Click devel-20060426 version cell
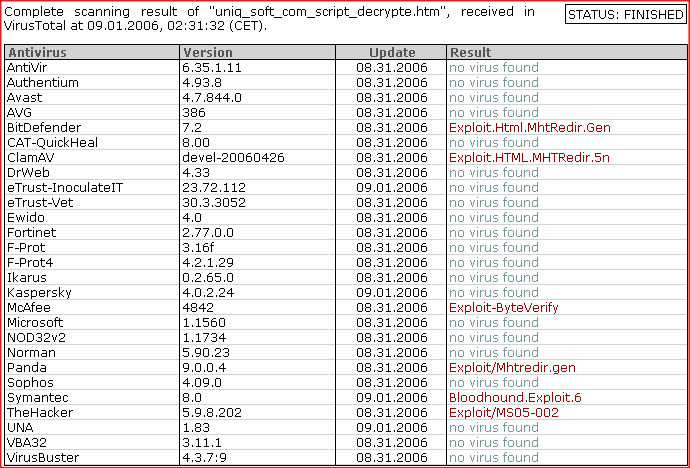The image size is (690, 468). (233, 157)
